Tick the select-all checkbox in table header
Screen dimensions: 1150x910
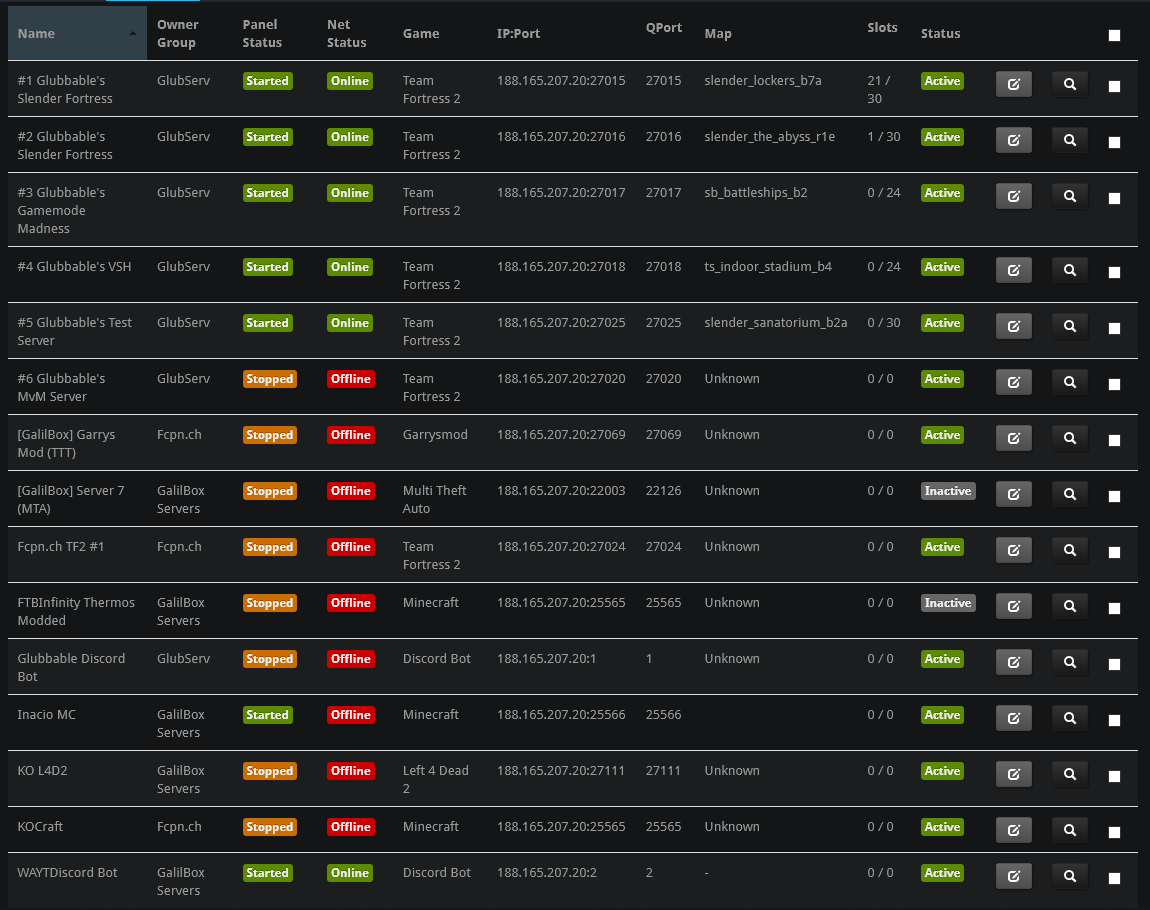1114,35
